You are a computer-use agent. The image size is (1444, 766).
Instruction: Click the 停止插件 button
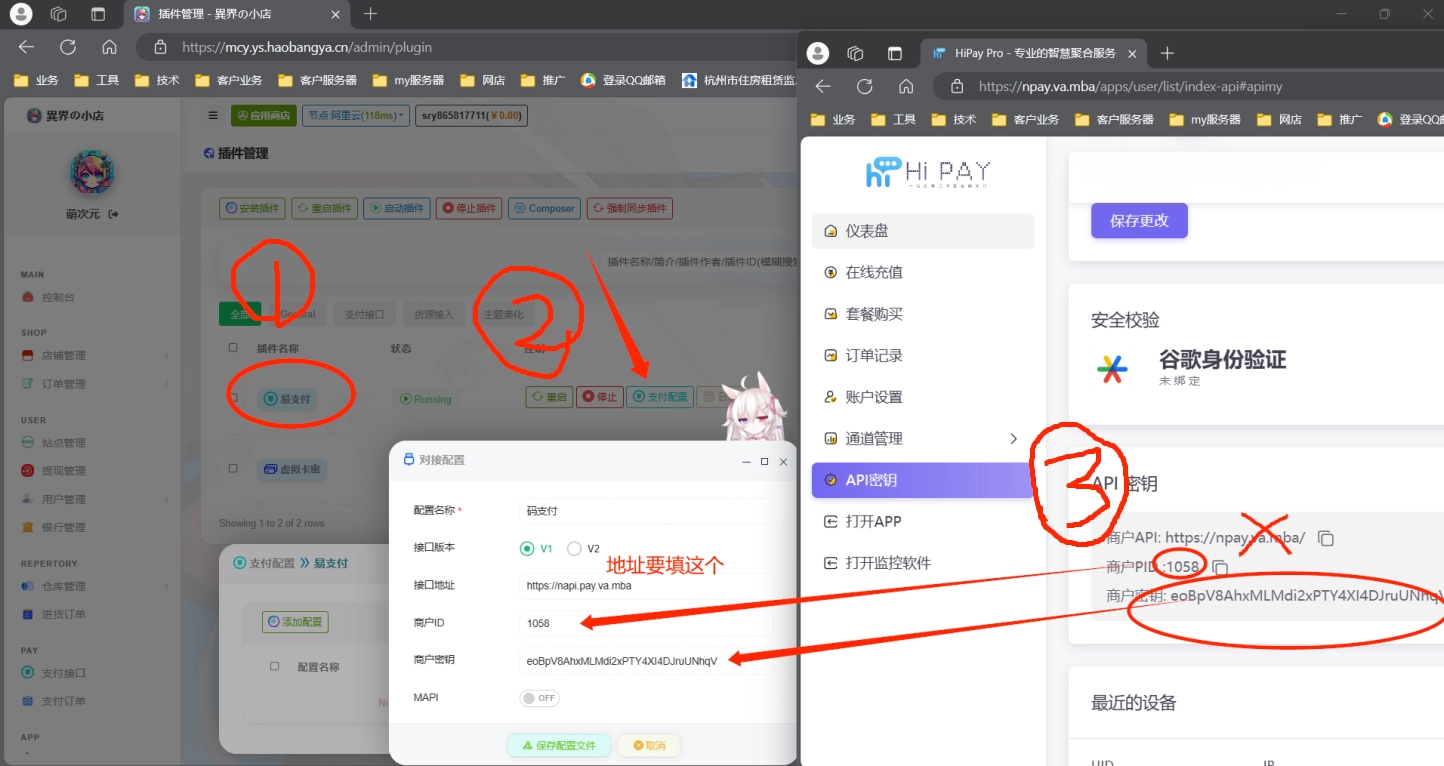click(469, 209)
